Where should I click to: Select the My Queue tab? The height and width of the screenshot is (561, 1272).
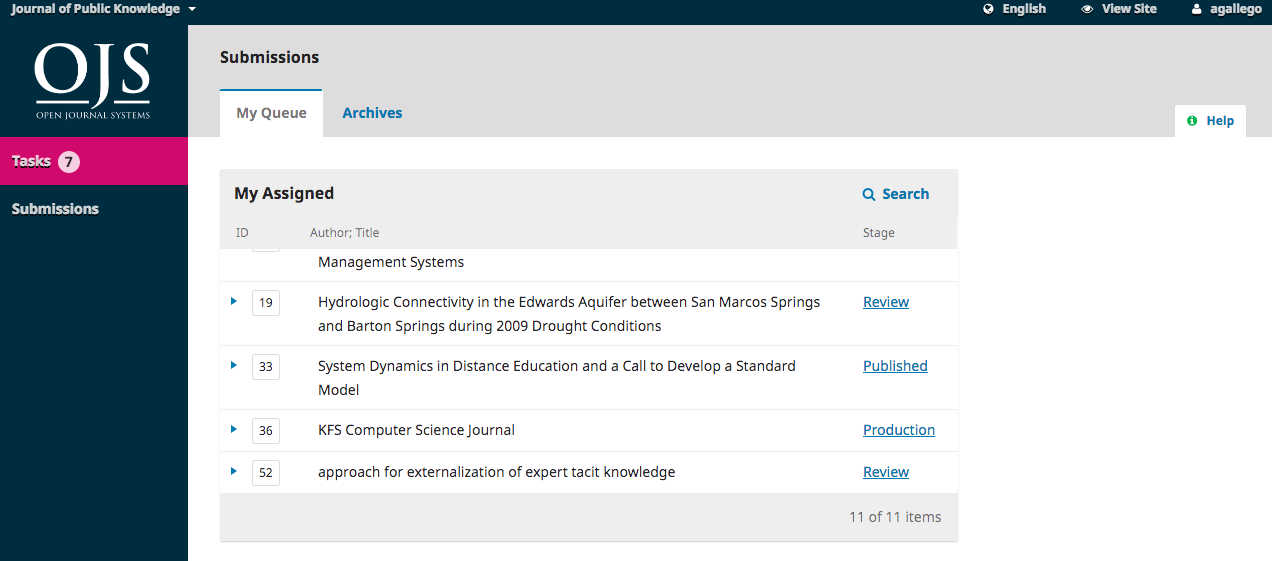point(271,113)
